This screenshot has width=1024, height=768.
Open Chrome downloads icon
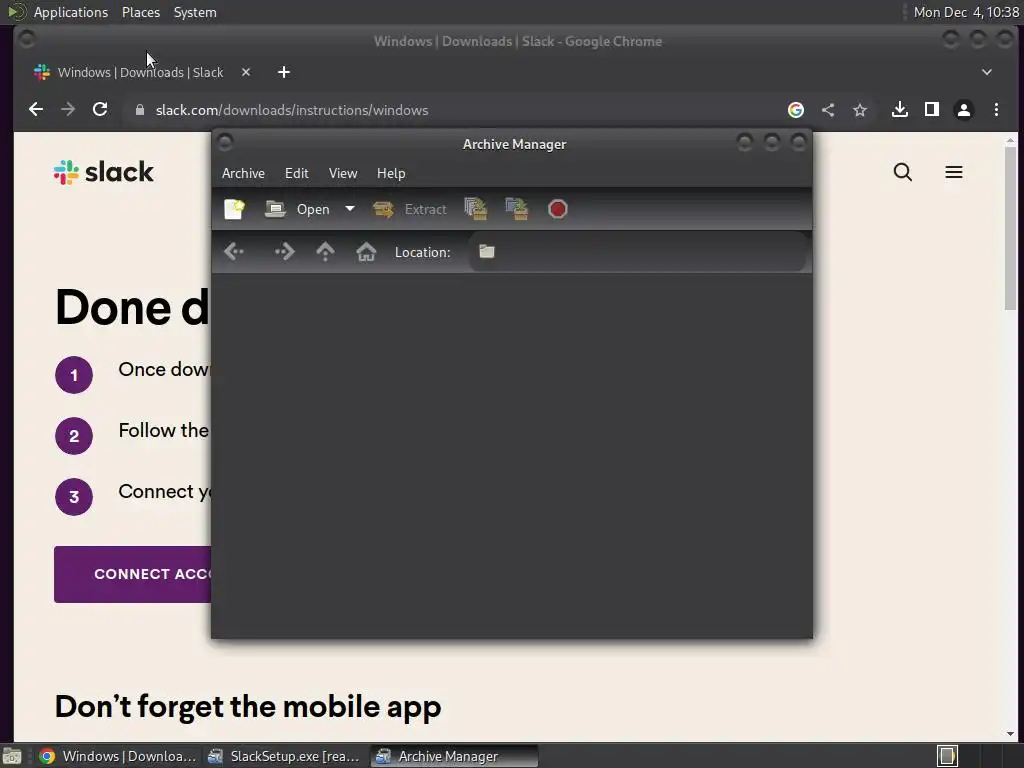click(x=900, y=110)
